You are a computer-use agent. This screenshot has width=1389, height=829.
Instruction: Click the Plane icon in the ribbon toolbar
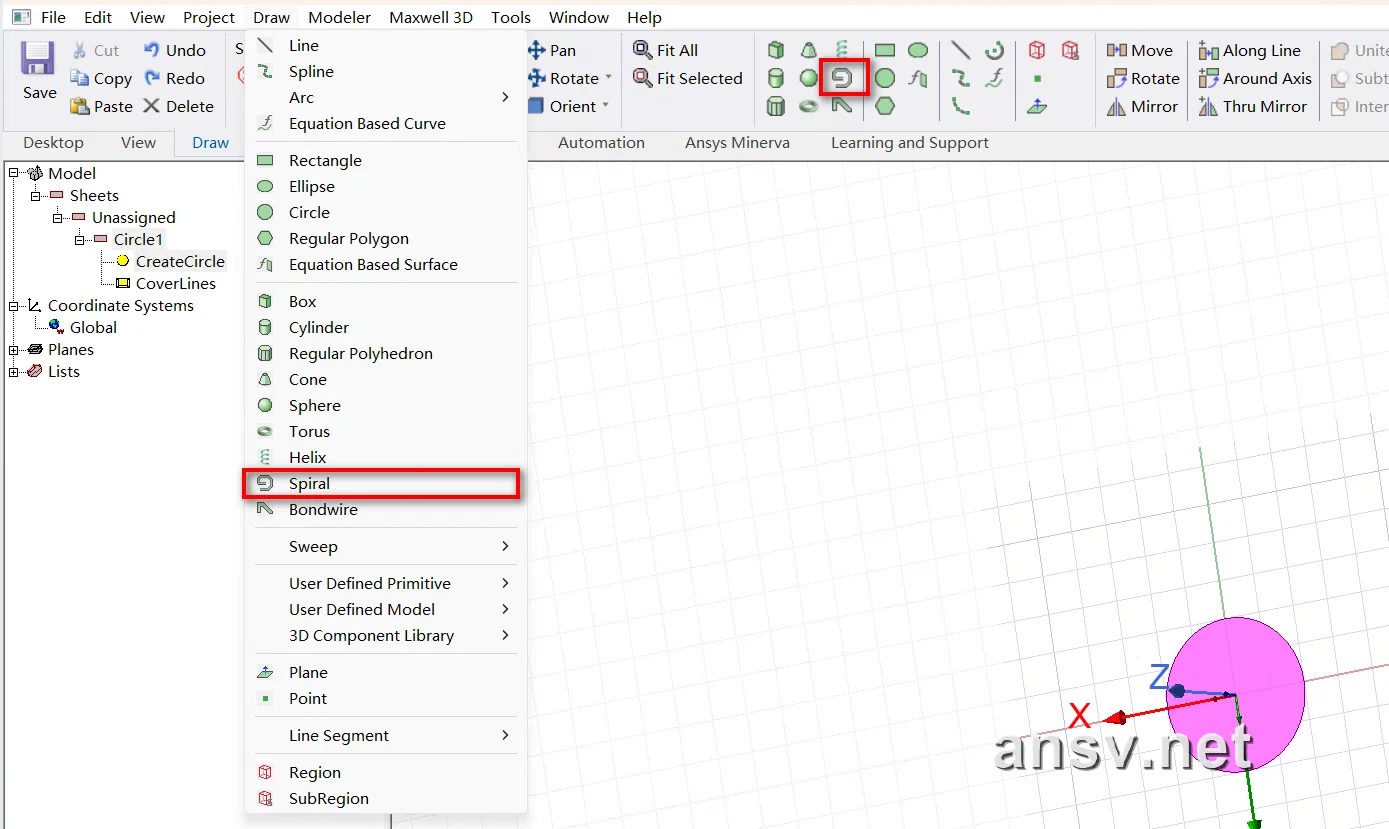[x=1038, y=106]
